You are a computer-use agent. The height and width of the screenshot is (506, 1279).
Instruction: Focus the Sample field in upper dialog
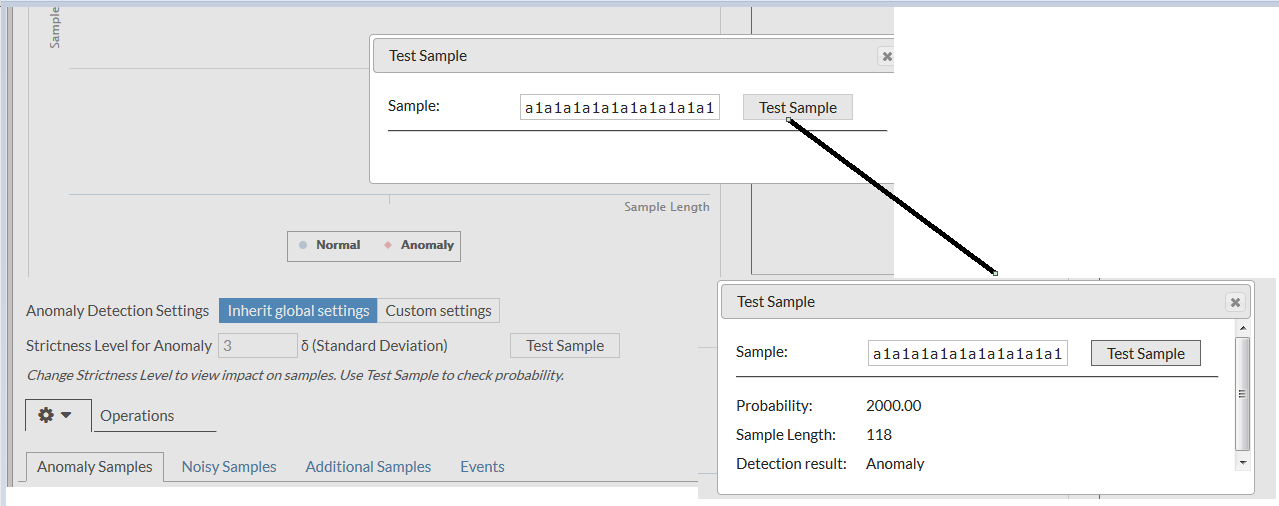(619, 108)
